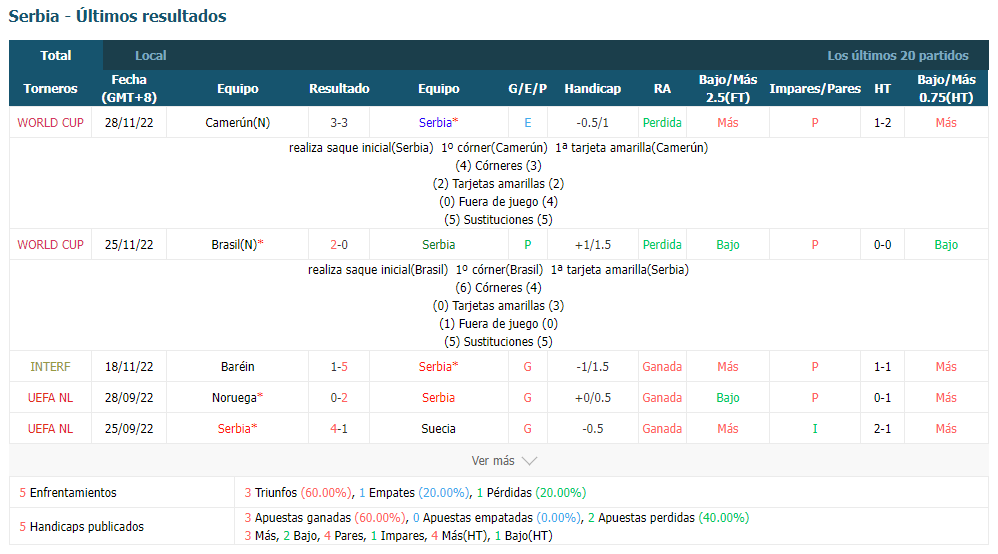Image resolution: width=998 pixels, height=554 pixels.
Task: Click Serbia in the Brasil match row
Action: [439, 245]
